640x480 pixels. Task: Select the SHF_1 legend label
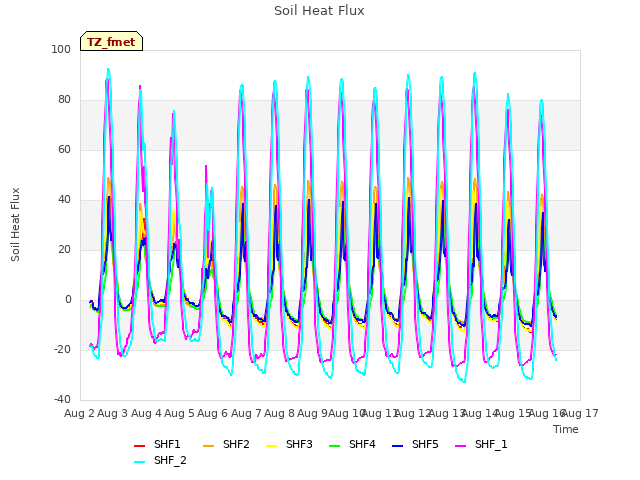point(491,444)
